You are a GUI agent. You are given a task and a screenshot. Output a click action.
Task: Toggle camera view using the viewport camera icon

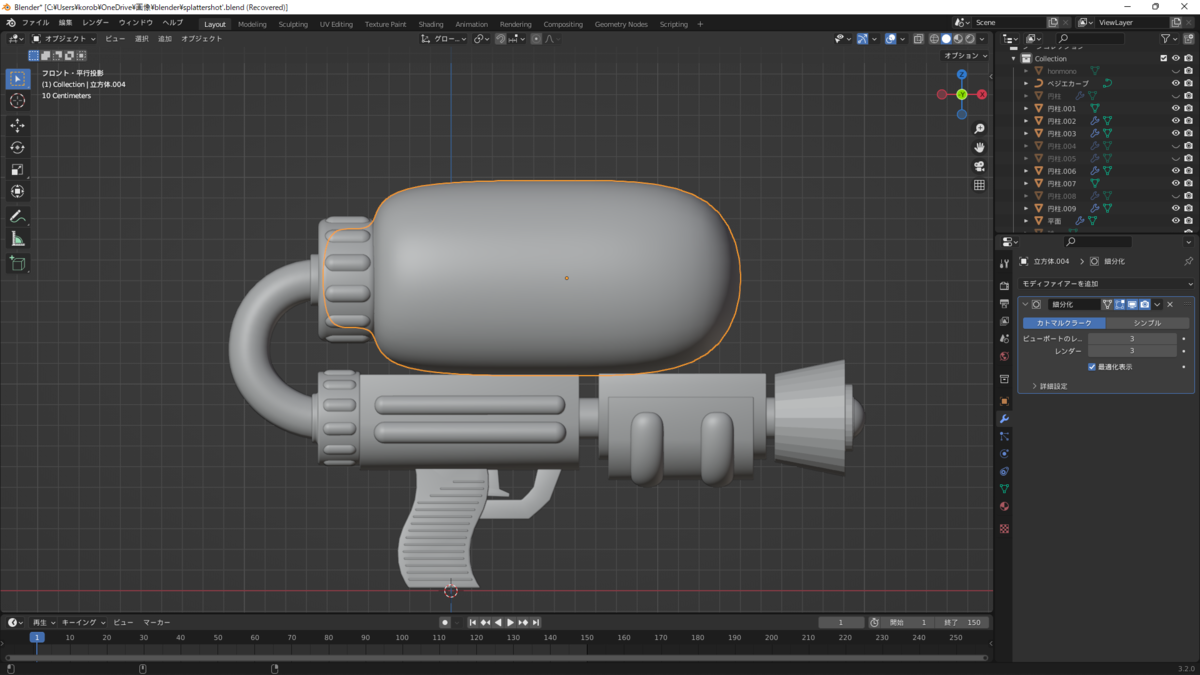coord(979,166)
